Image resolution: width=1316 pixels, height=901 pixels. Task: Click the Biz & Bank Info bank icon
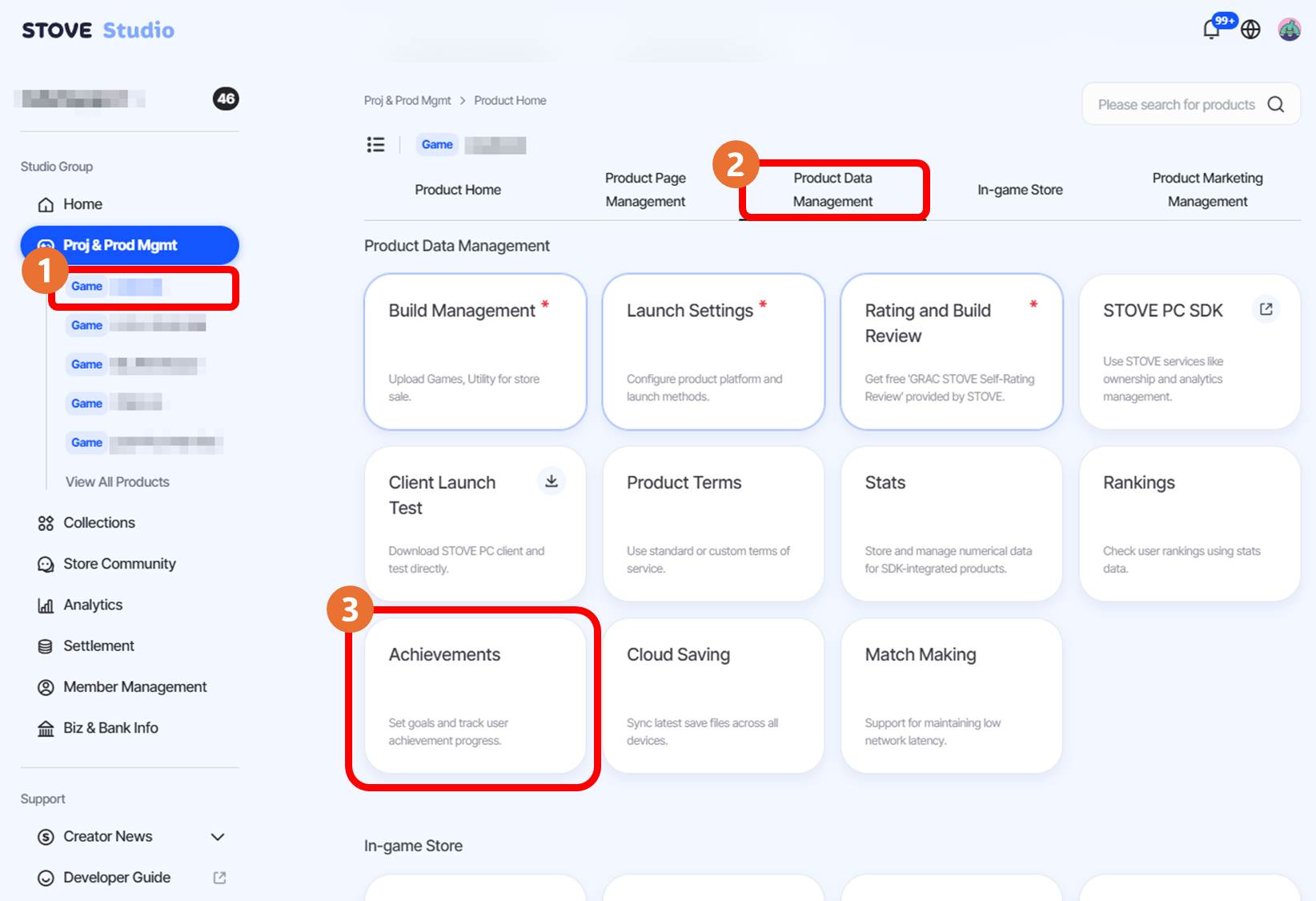tap(46, 728)
